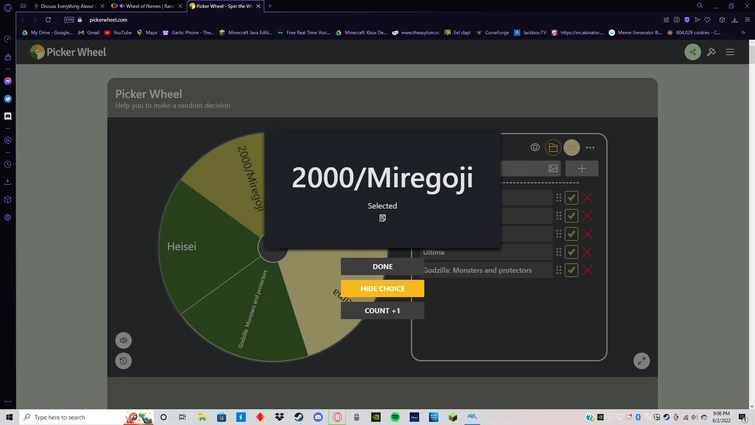The height and width of the screenshot is (425, 755).
Task: Click the fullscreen expand icon
Action: (x=641, y=361)
